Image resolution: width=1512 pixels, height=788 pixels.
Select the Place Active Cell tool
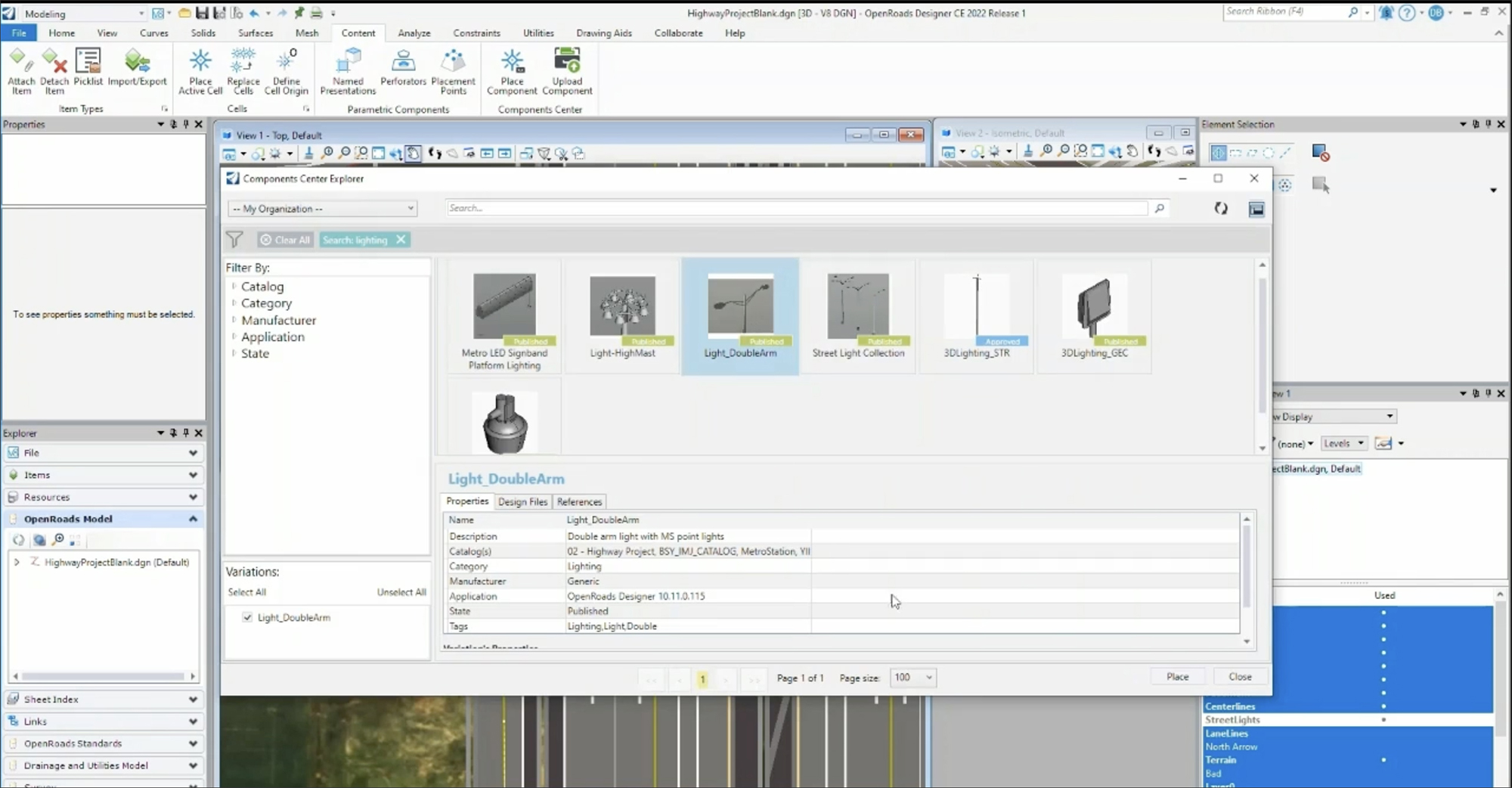pyautogui.click(x=200, y=71)
